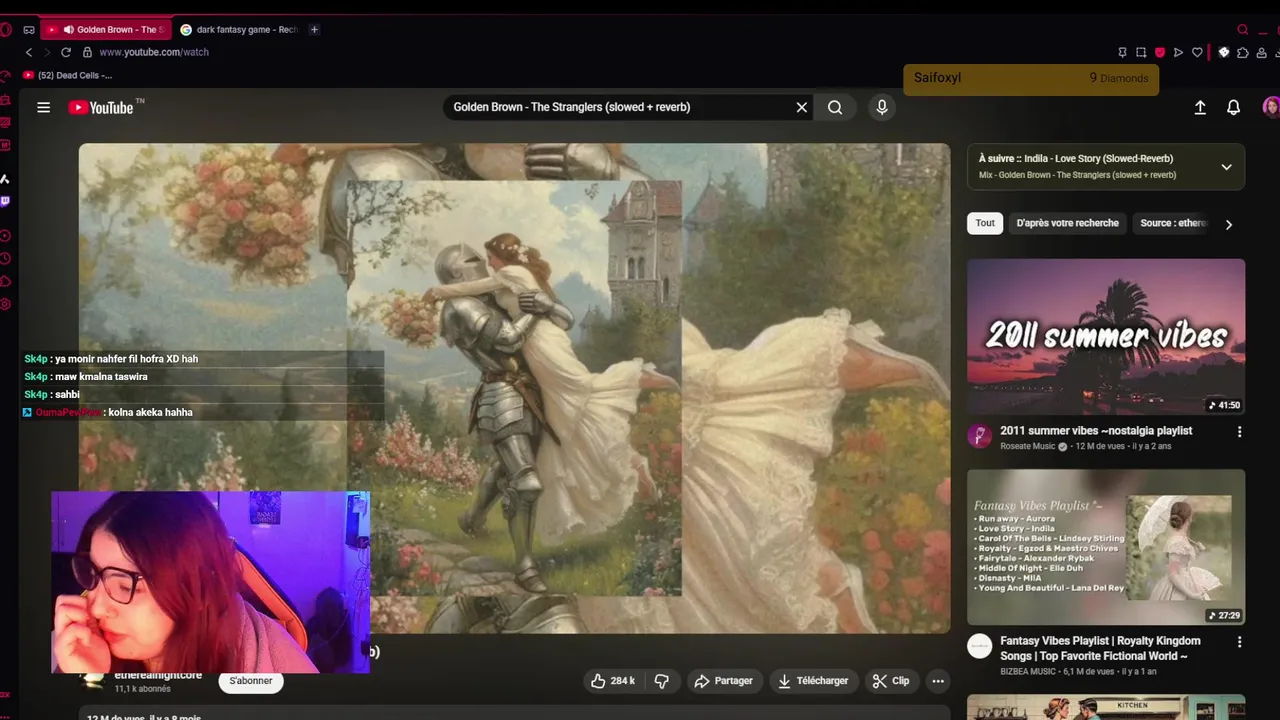This screenshot has width=1280, height=720.
Task: Open the account avatar menu
Action: 1271,107
